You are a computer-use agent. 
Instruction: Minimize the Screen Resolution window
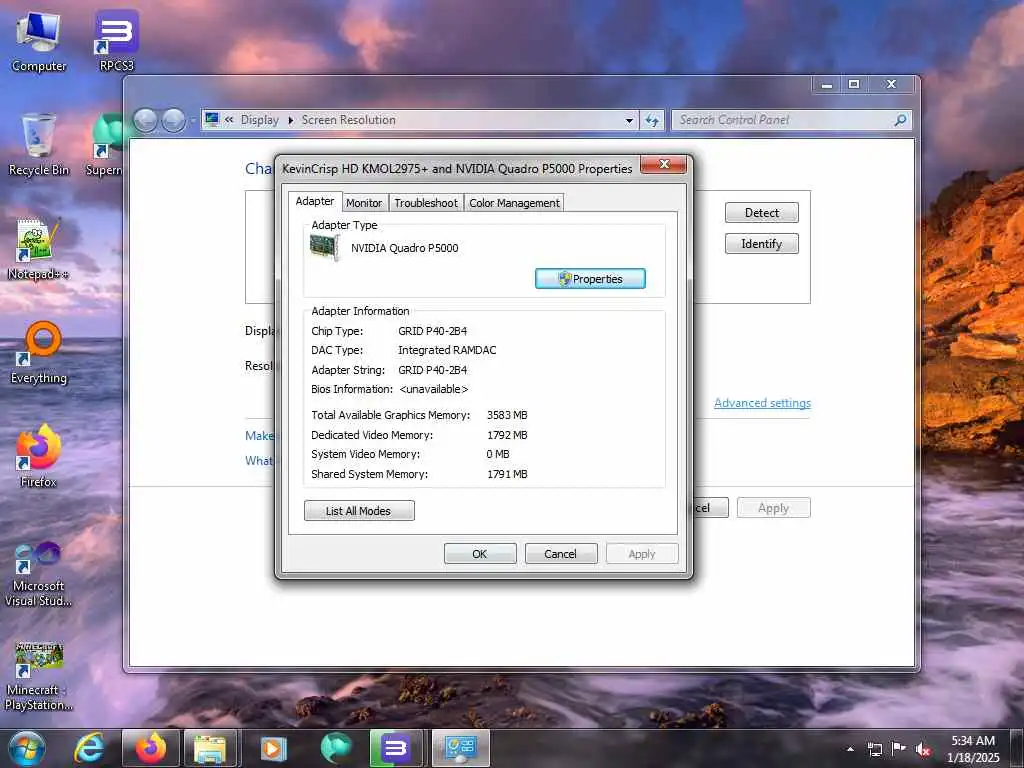827,85
